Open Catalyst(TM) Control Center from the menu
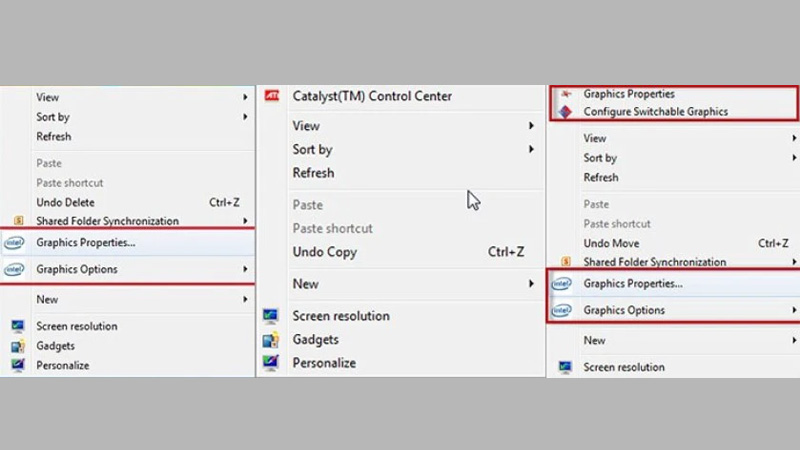 [x=372, y=97]
